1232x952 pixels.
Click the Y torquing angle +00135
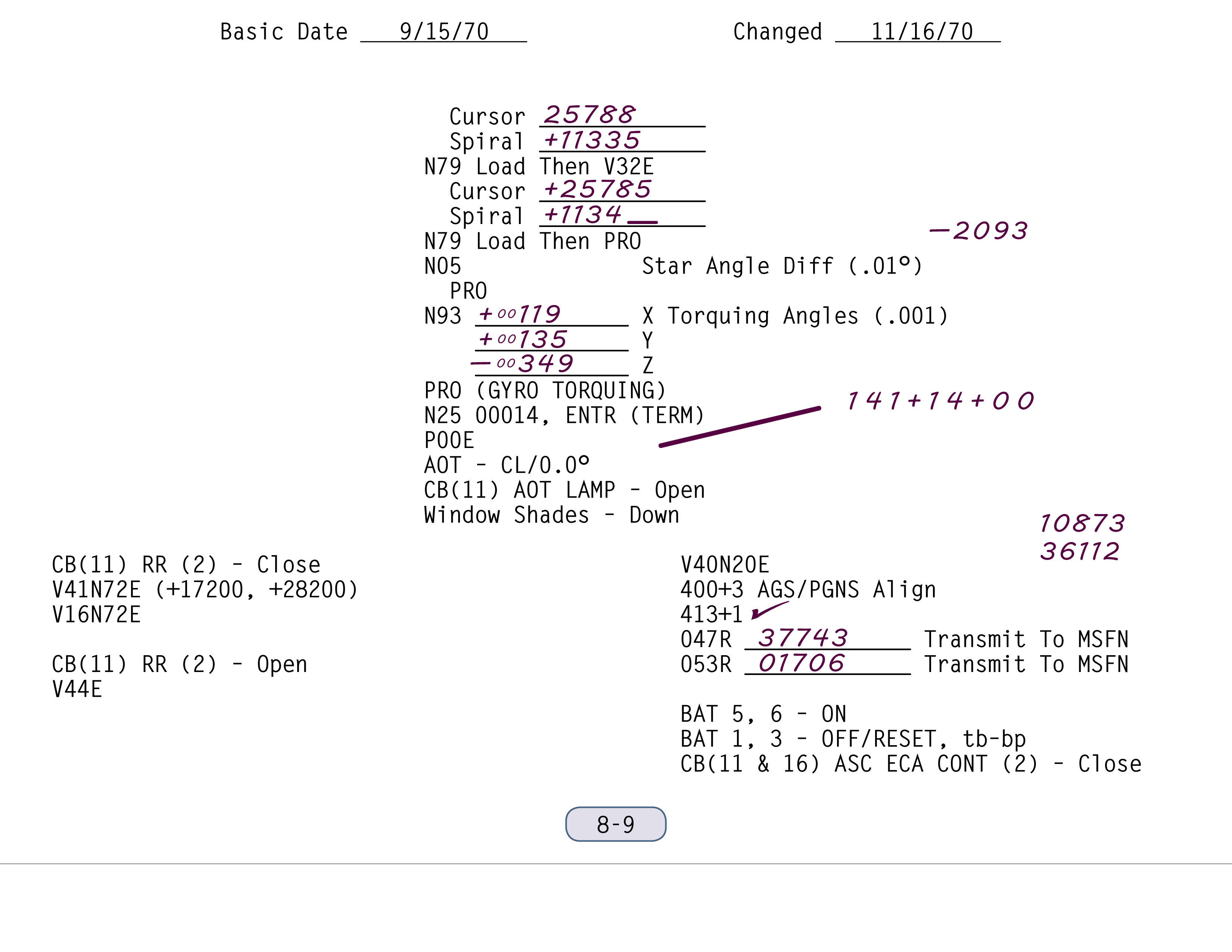click(x=522, y=339)
